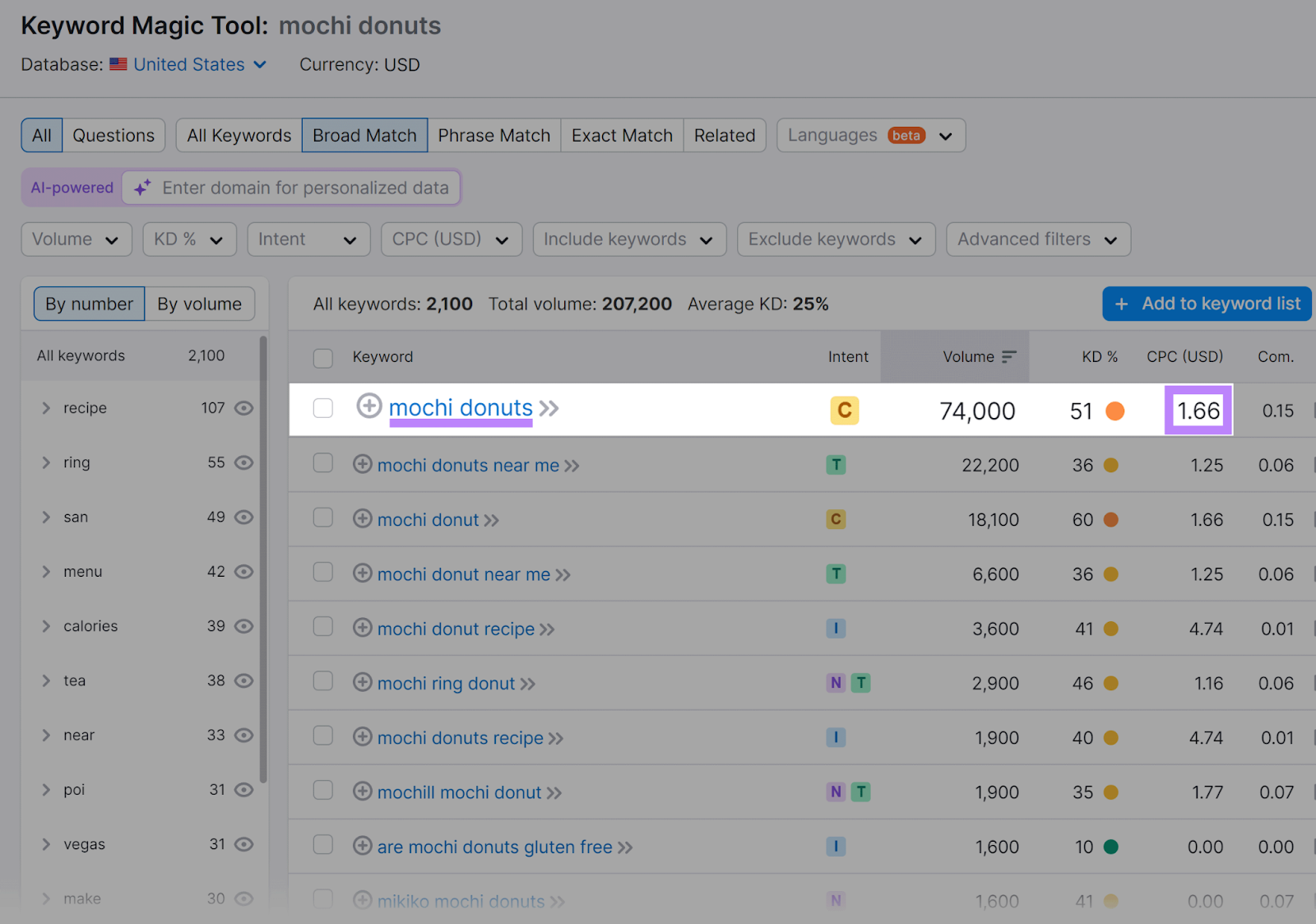Click the plus icon for "are mochi donuts gluten free"

(362, 847)
